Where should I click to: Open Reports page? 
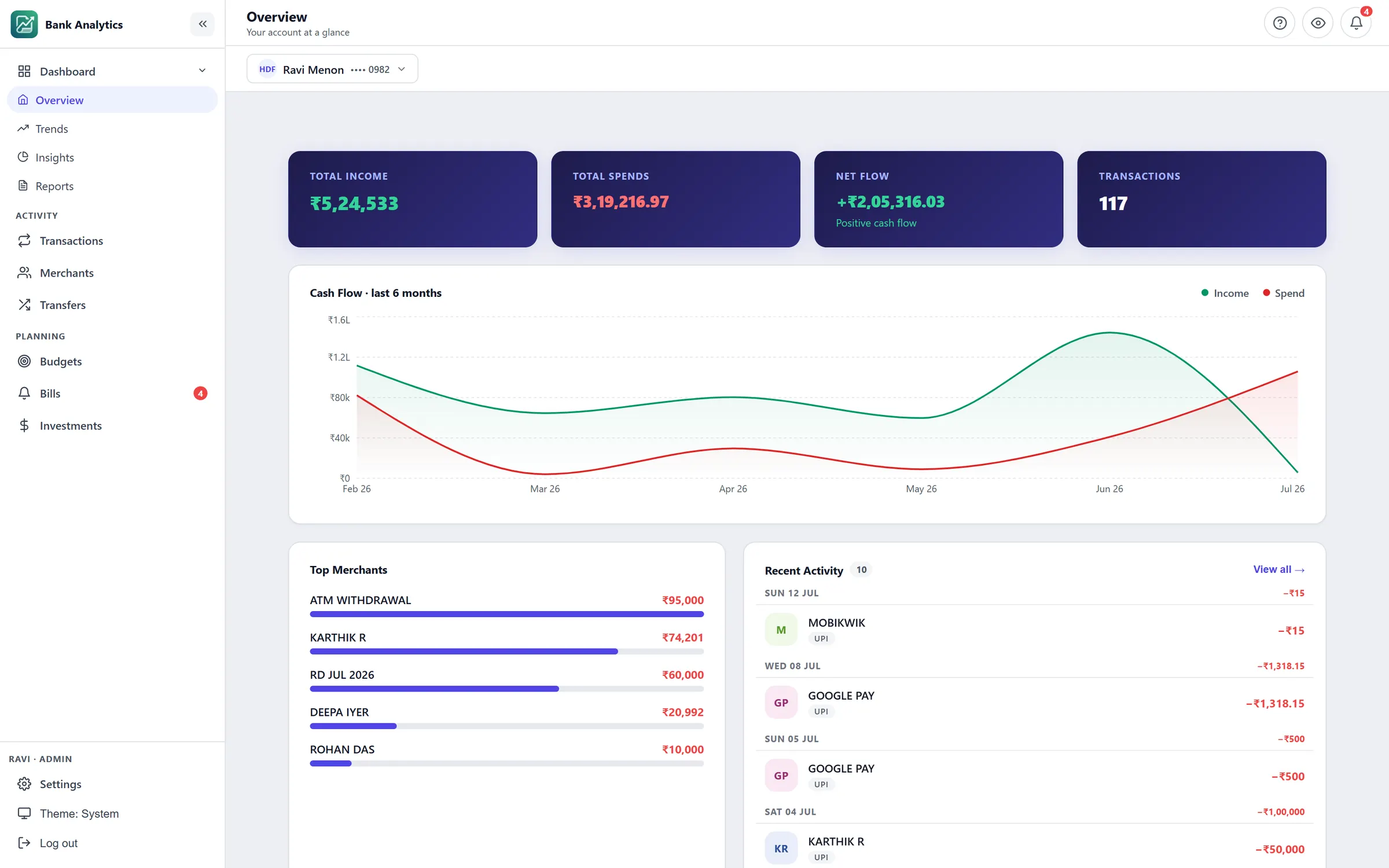point(112,186)
